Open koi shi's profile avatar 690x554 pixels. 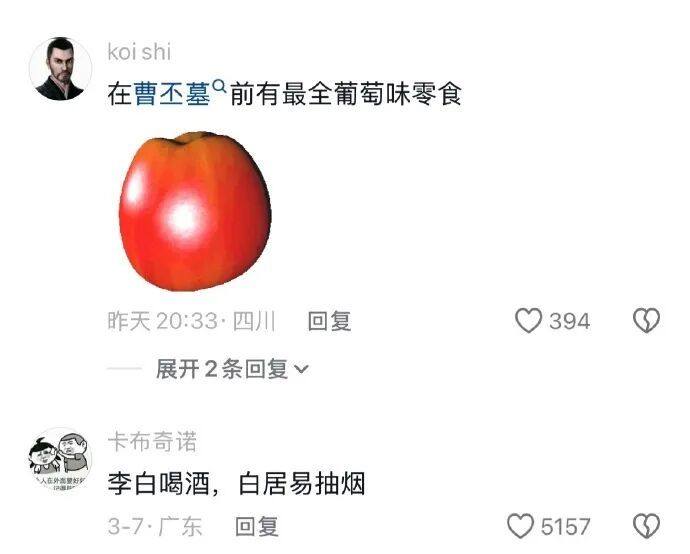[x=60, y=69]
